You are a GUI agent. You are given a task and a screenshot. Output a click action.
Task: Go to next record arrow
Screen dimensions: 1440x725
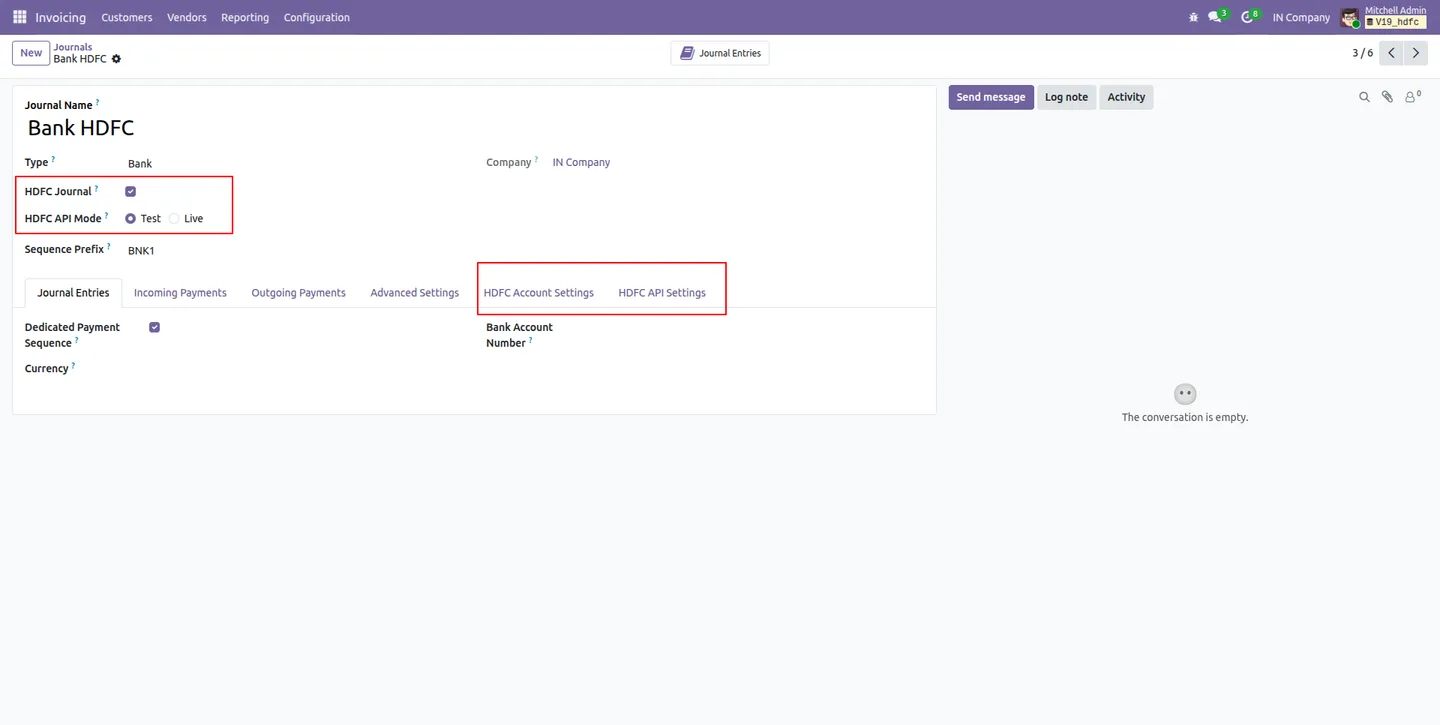pyautogui.click(x=1415, y=53)
